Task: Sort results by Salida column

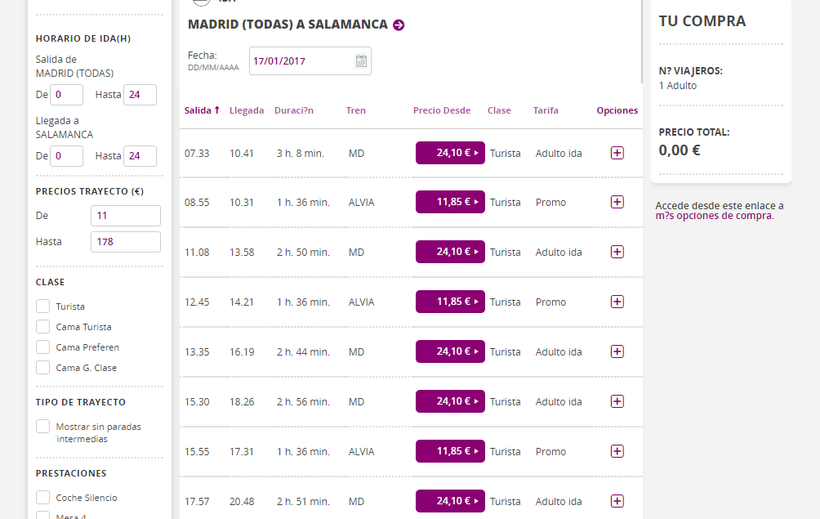Action: click(201, 111)
